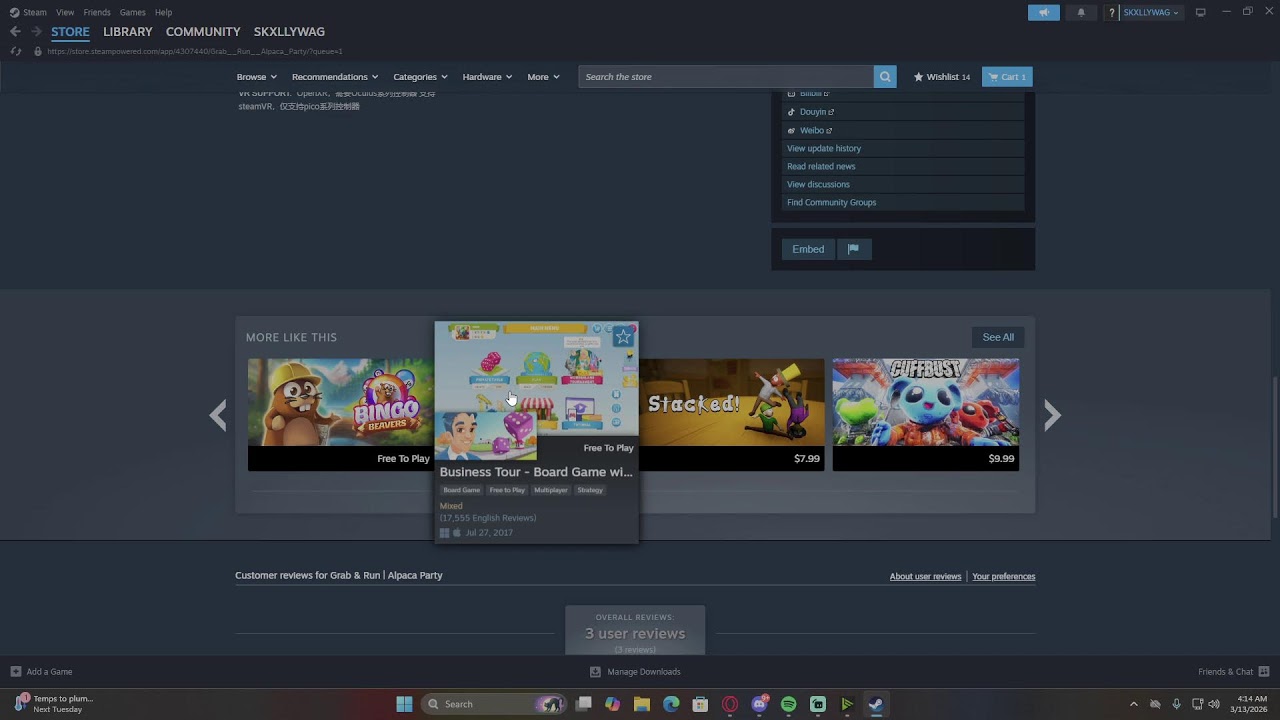Screen dimensions: 1280x720
Task: Add Business Tour to wishlist via star icon
Action: tap(623, 337)
